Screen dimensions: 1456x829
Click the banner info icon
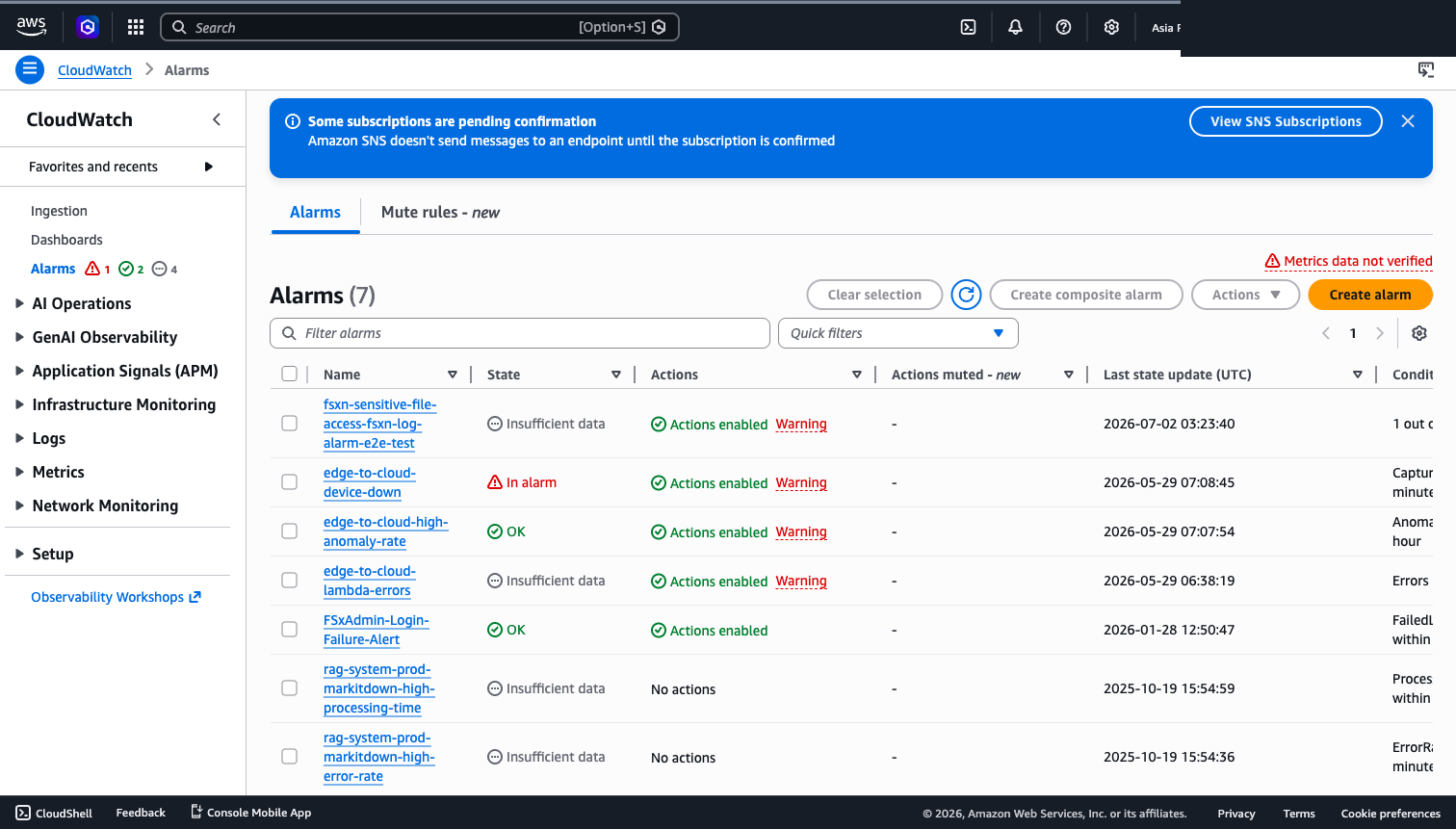click(x=293, y=121)
